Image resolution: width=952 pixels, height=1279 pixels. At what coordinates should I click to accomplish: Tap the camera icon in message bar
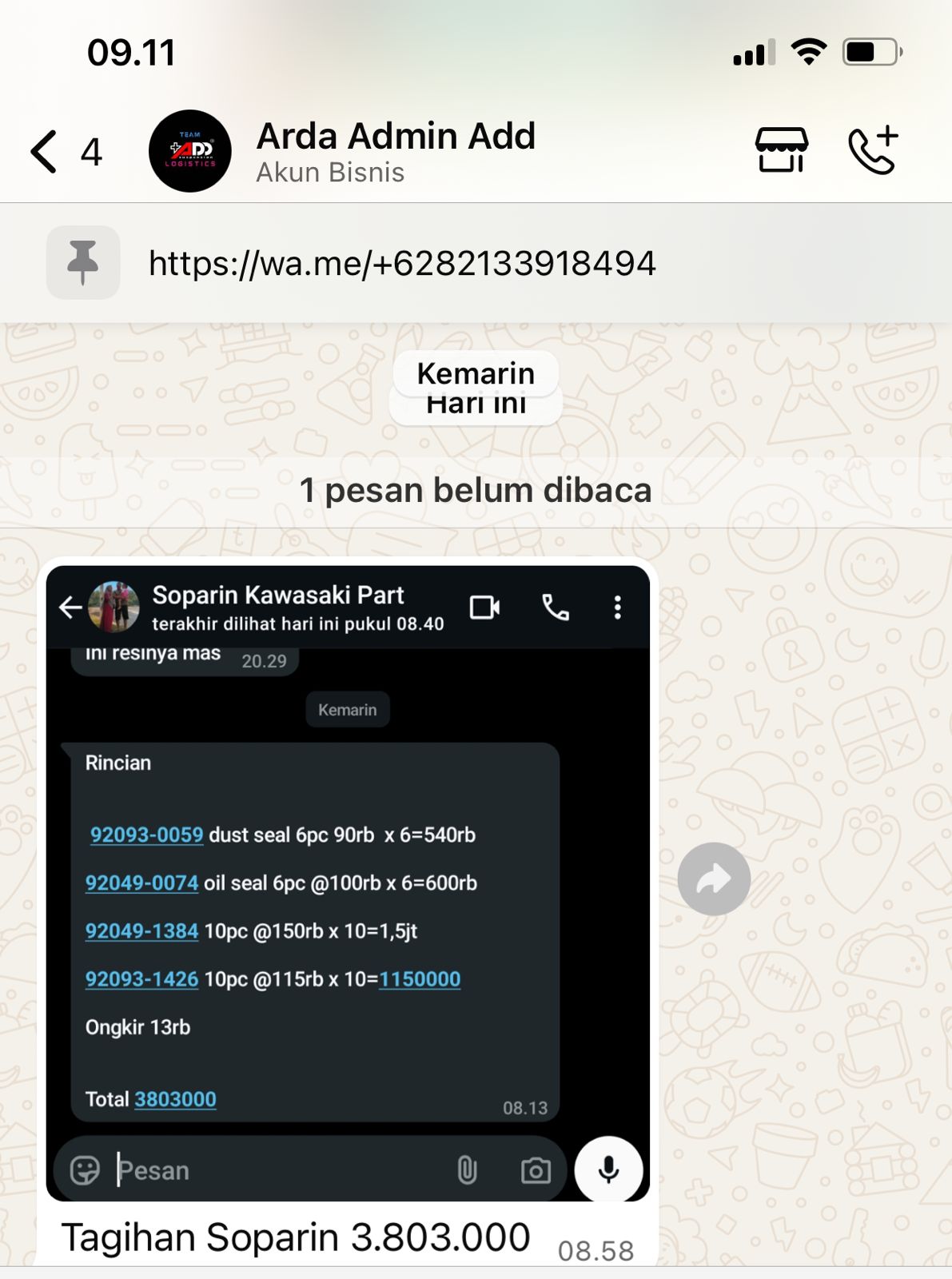[x=536, y=1171]
